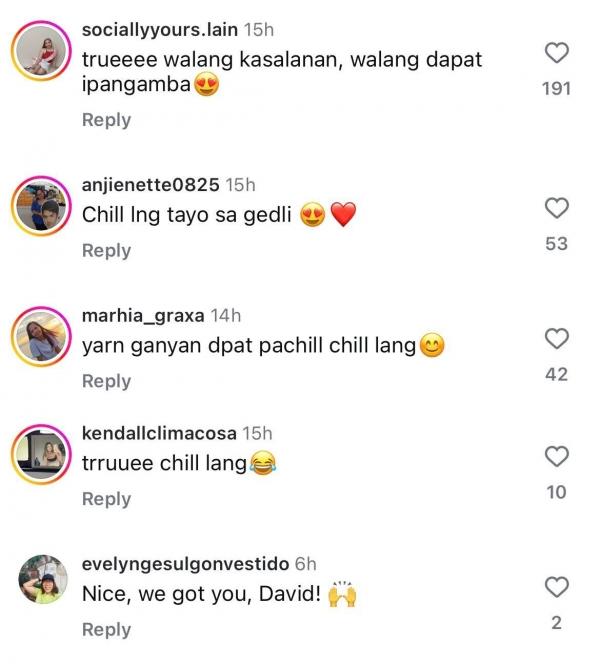Screen dimensions: 600x668
Task: View marhia_graxa profile photo story
Action: 41,337
